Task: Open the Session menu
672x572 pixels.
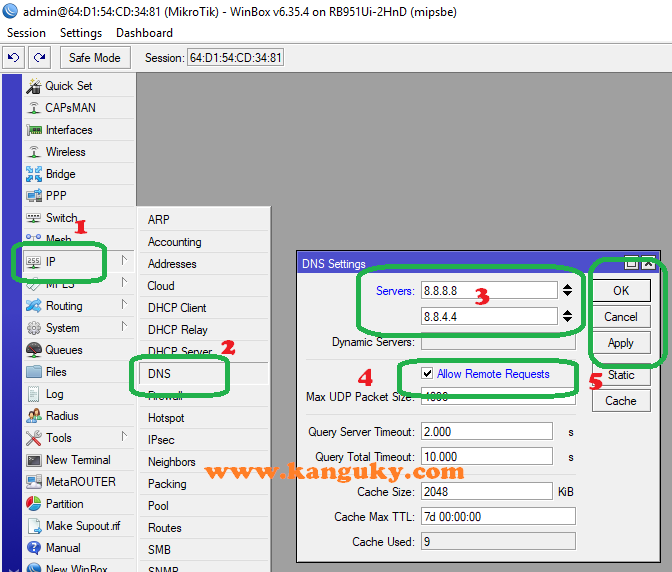Action: pos(26,33)
